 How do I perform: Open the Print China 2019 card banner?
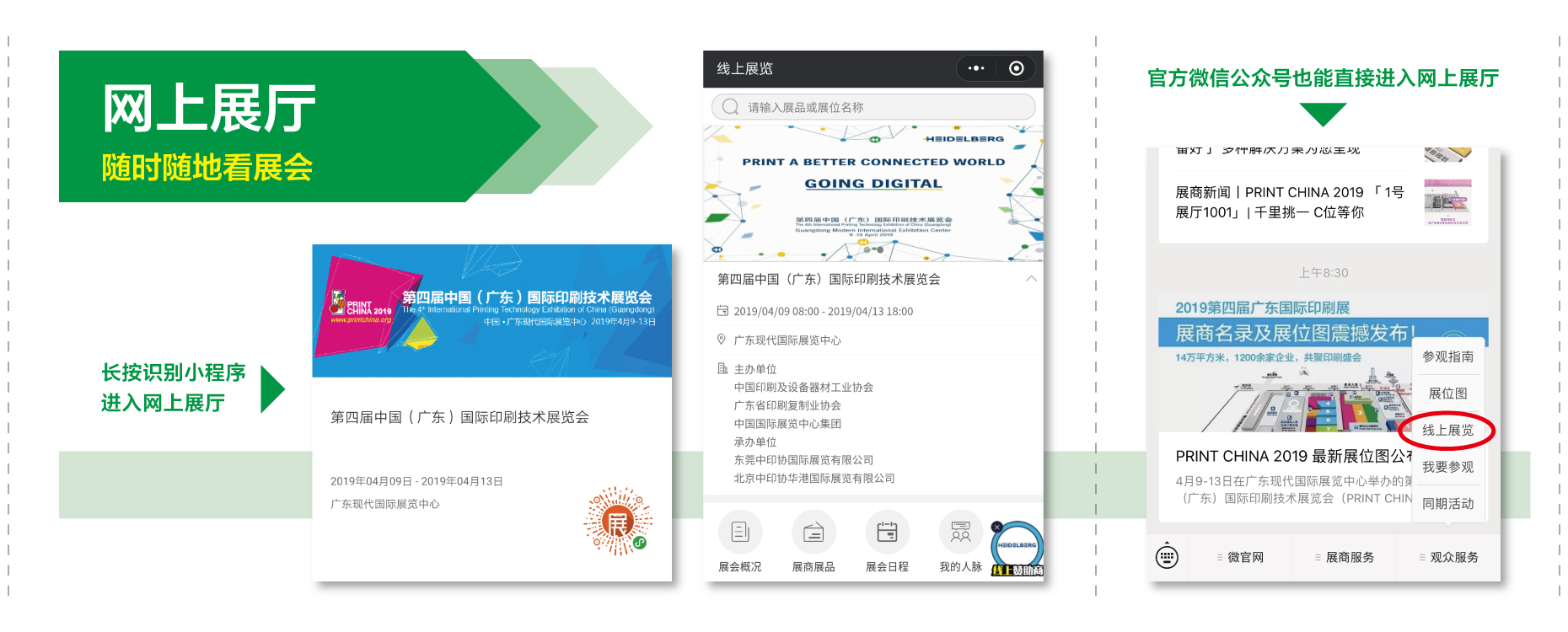[492, 311]
